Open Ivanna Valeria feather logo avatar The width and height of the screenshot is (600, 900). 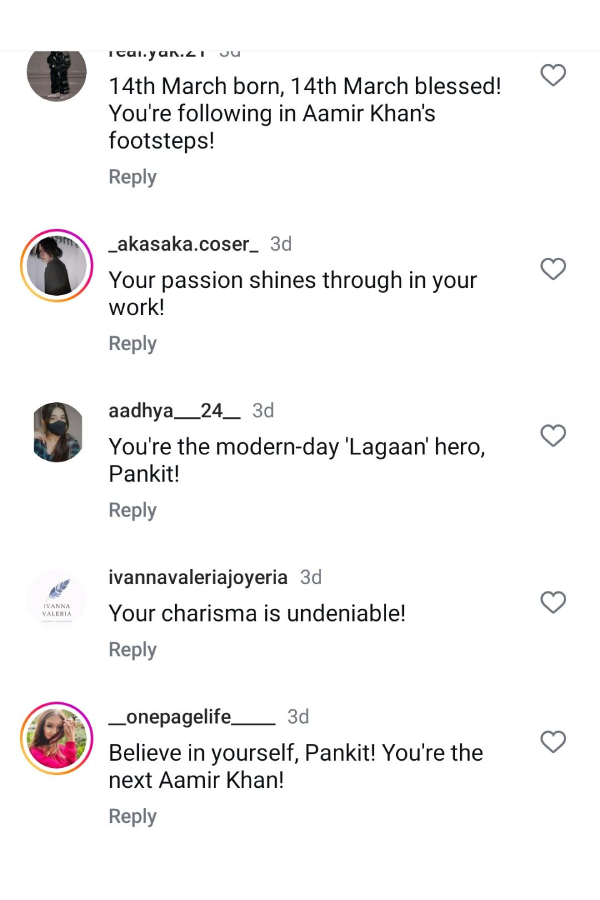pyautogui.click(x=56, y=599)
